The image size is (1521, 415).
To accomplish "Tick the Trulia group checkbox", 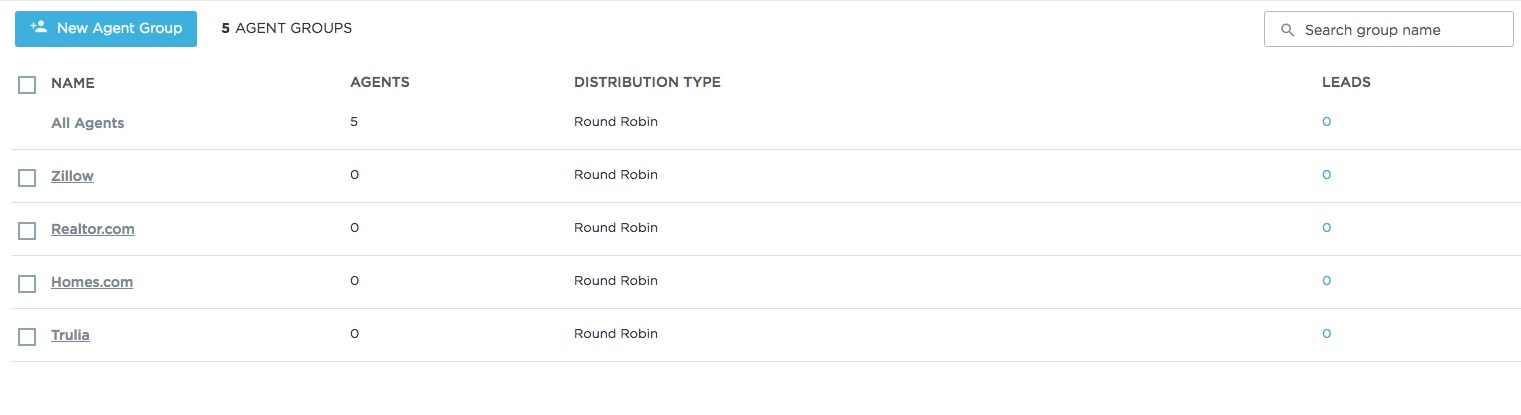I will (x=27, y=337).
